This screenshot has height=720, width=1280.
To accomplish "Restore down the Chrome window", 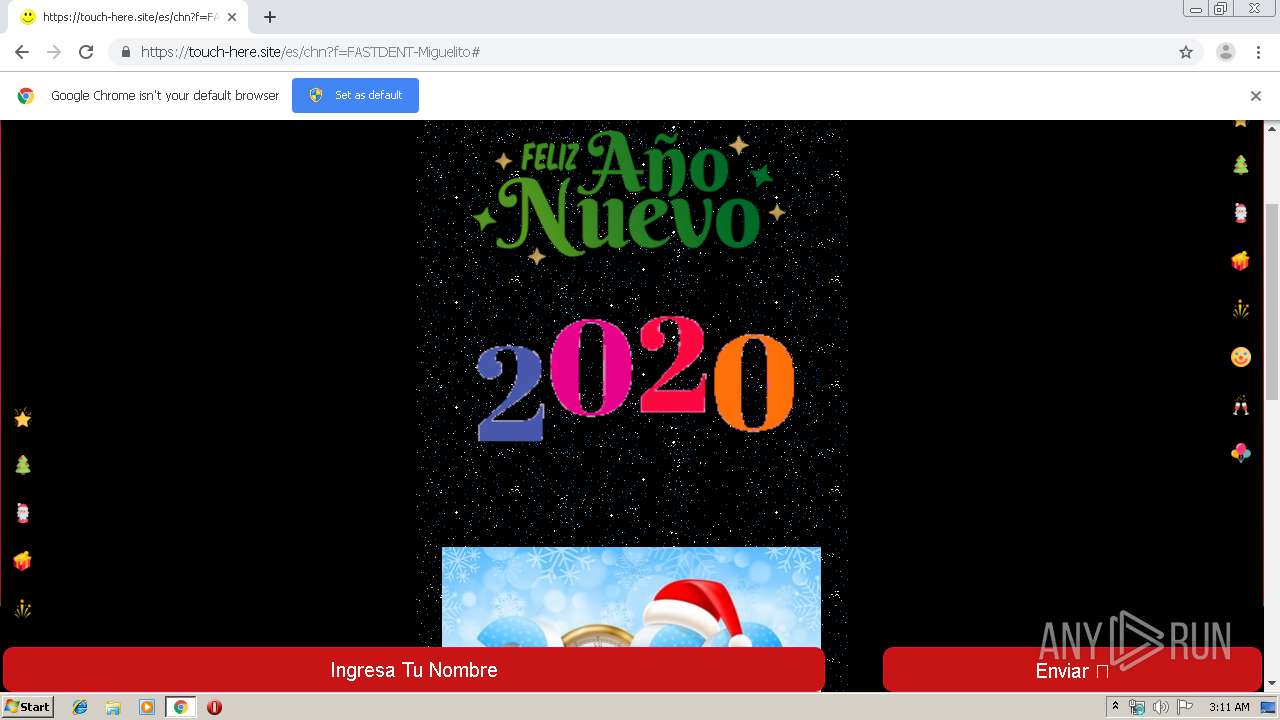I will coord(1220,9).
